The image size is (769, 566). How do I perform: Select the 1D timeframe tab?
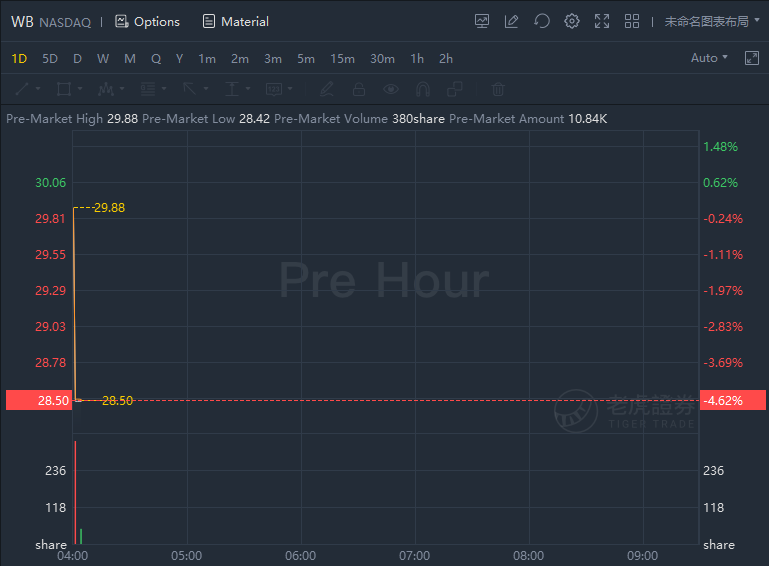(19, 59)
